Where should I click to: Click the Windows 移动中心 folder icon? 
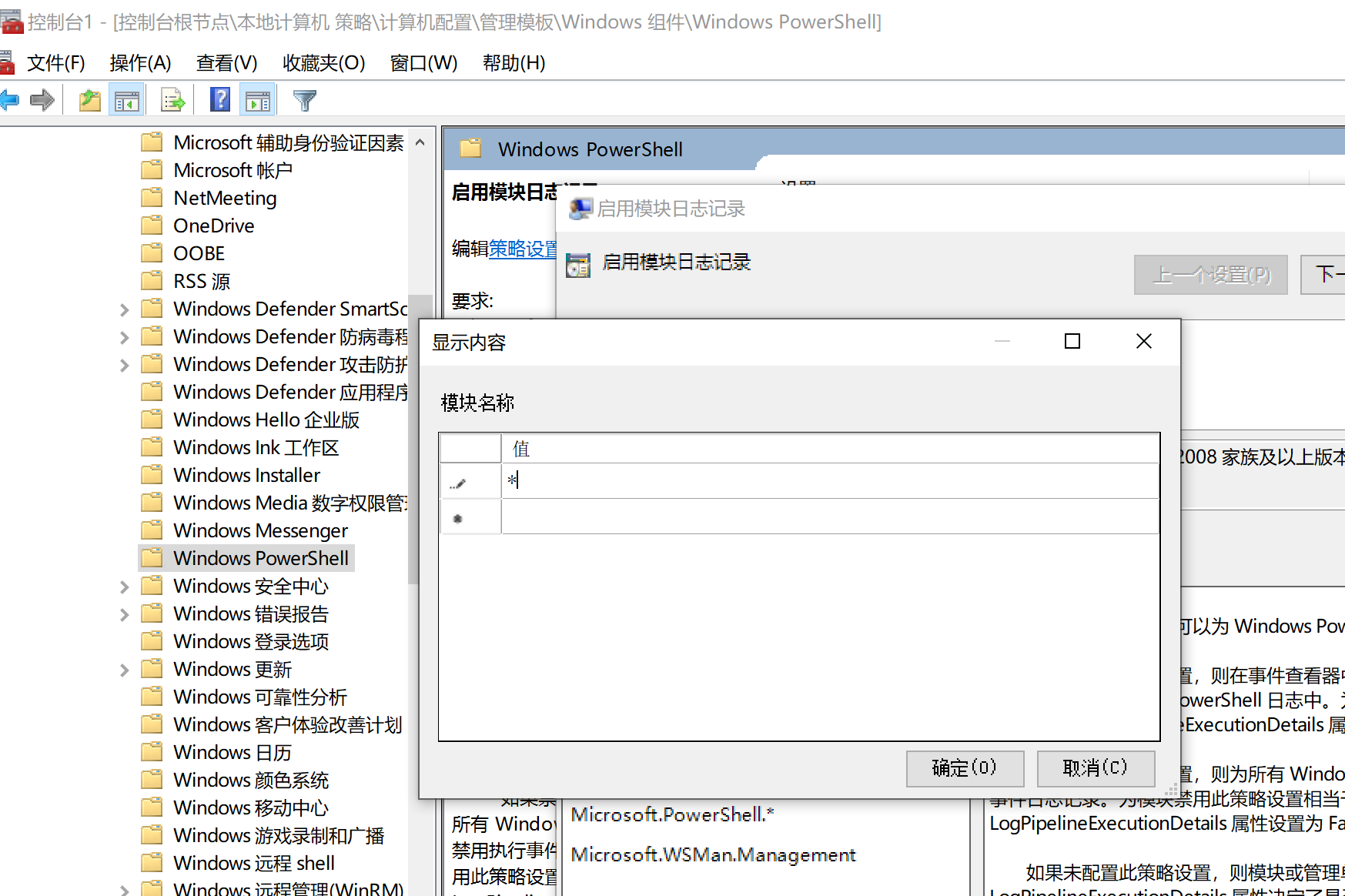click(x=152, y=807)
